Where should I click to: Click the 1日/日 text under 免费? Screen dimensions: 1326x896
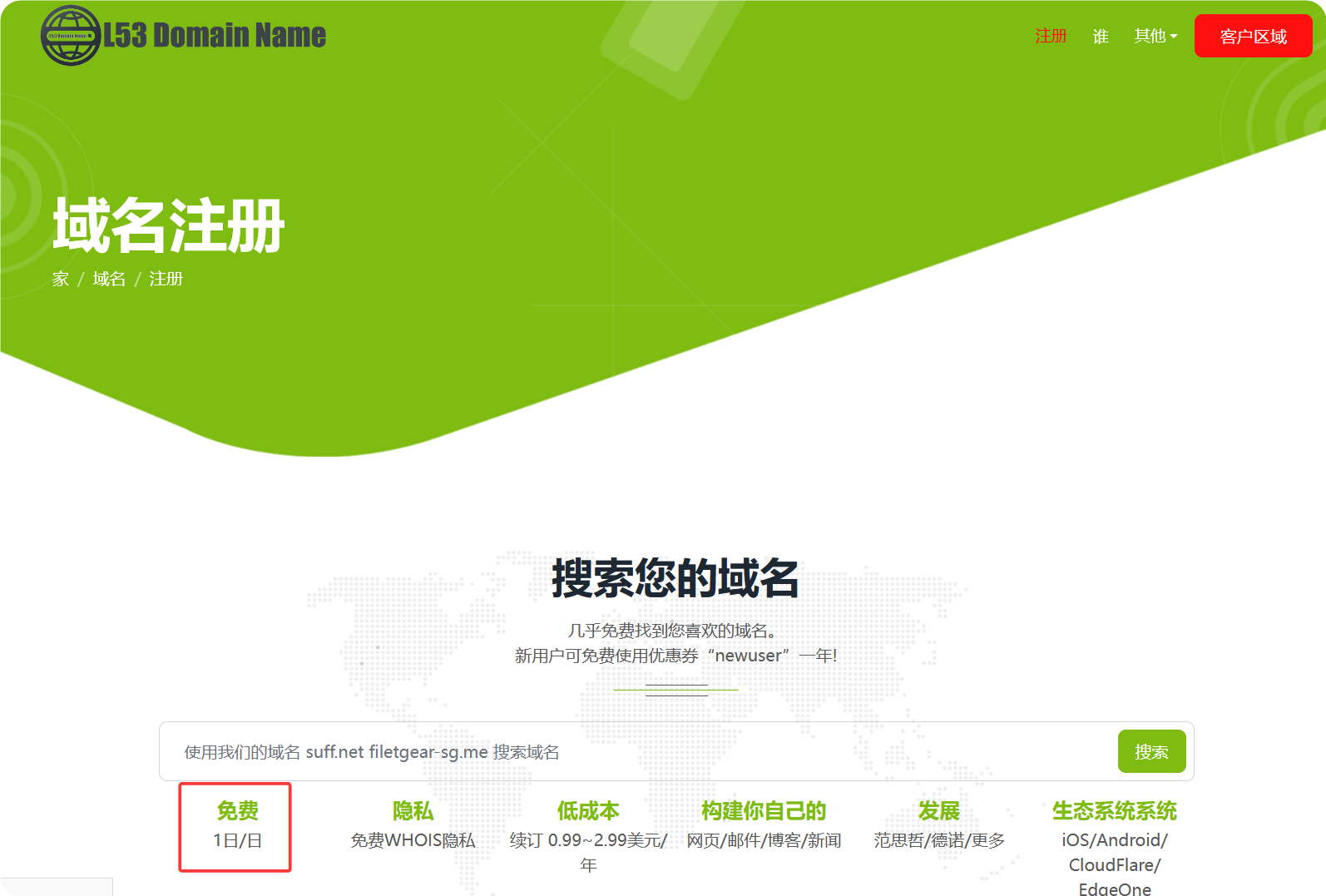click(237, 840)
